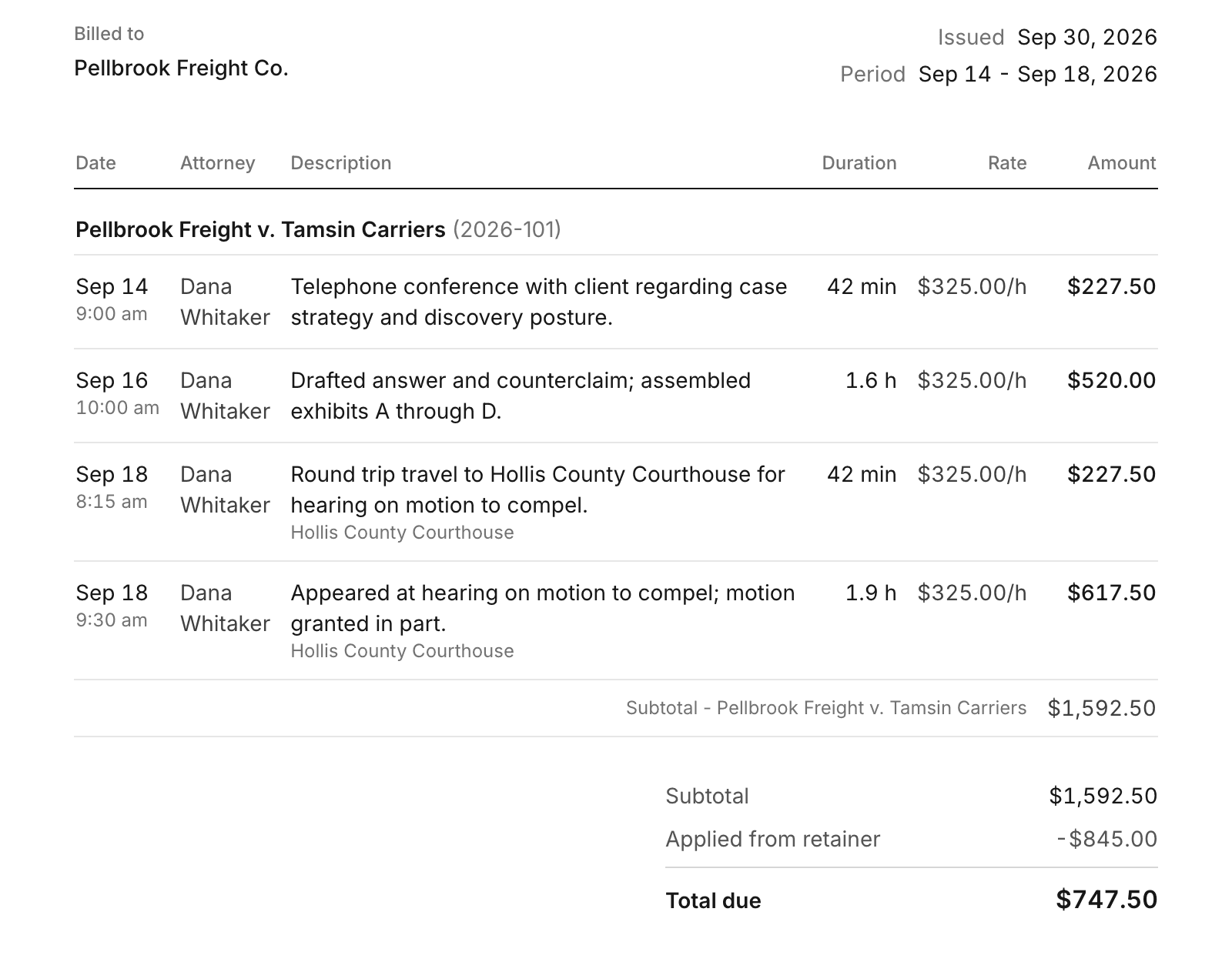The image size is (1232, 962).
Task: Select matter heading 'Pellbrook Freight v. Tamsin Carriers'
Action: pyautogui.click(x=260, y=229)
